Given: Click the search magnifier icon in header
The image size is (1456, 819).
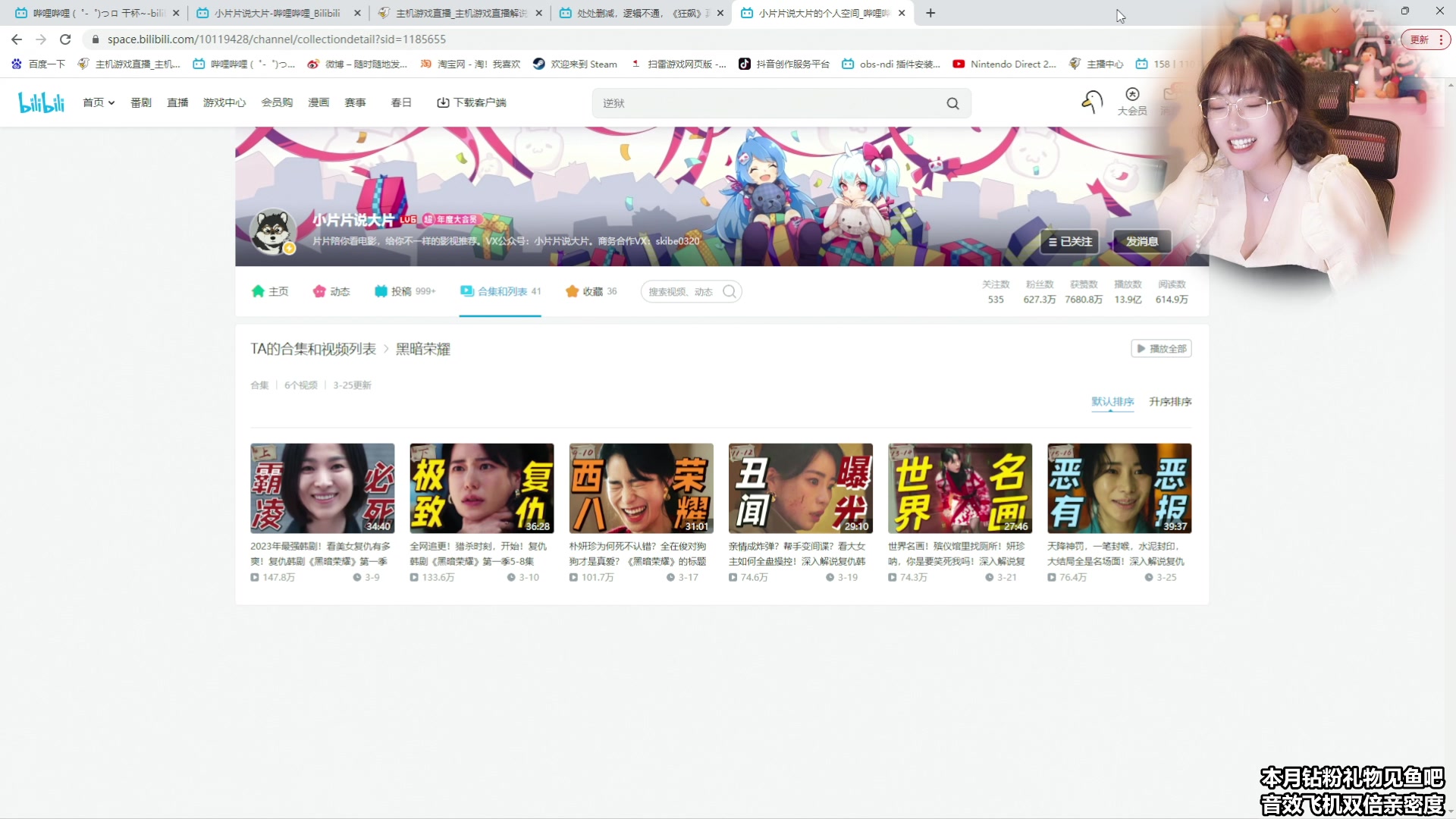Looking at the screenshot, I should click(952, 103).
